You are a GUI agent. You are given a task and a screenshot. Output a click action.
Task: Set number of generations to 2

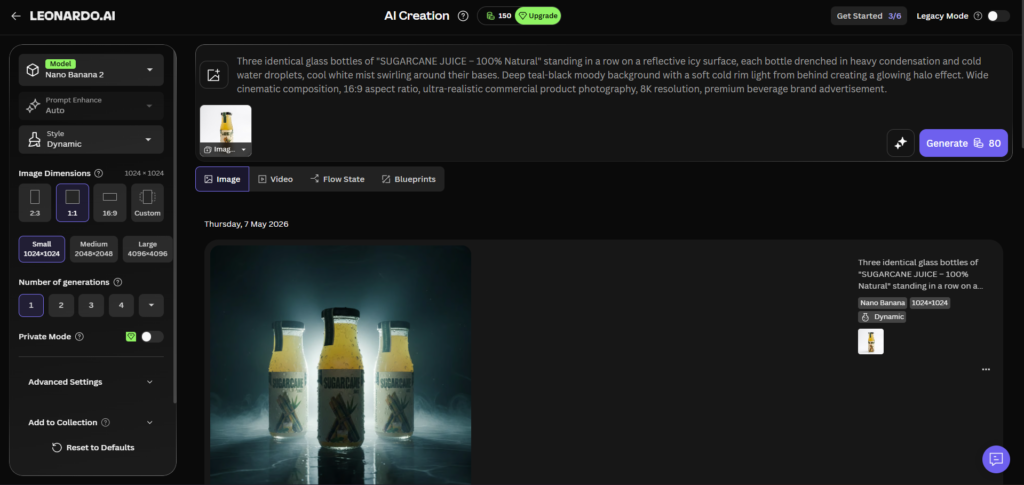point(61,305)
